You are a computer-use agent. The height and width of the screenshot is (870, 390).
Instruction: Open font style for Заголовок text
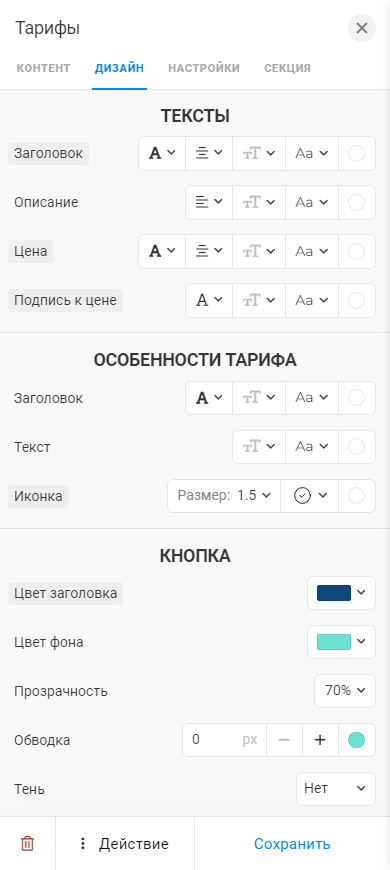162,153
